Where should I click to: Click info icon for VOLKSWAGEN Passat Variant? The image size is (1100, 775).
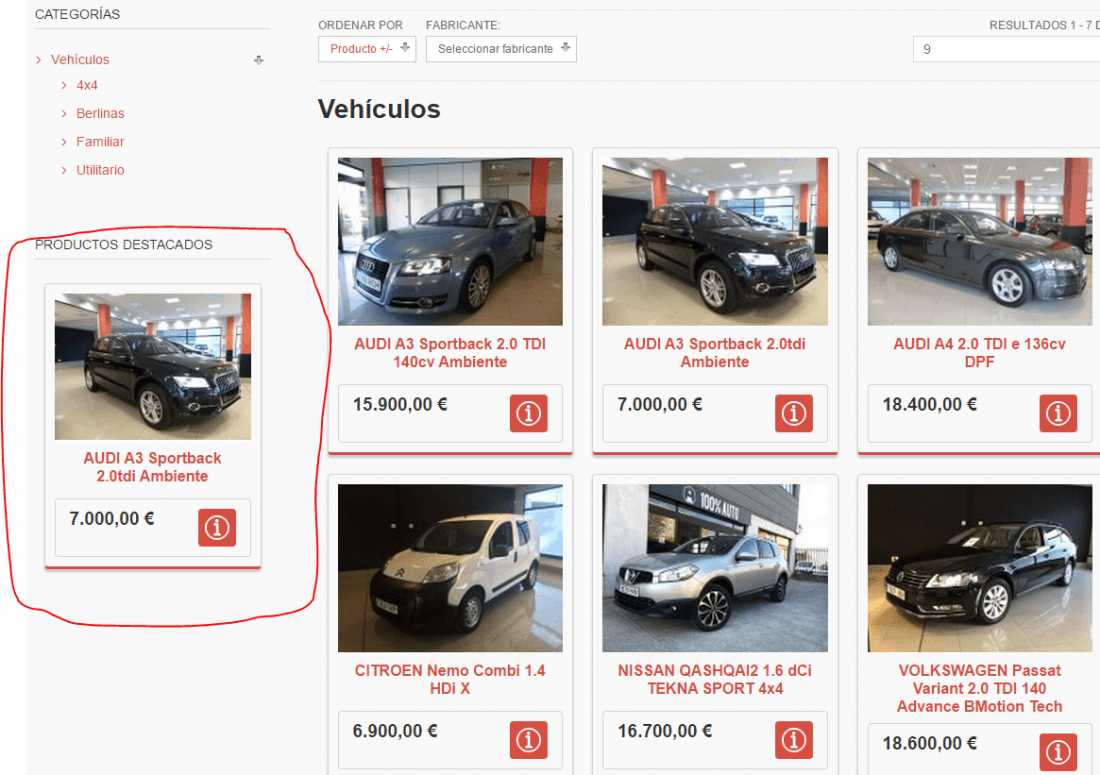pyautogui.click(x=1058, y=752)
